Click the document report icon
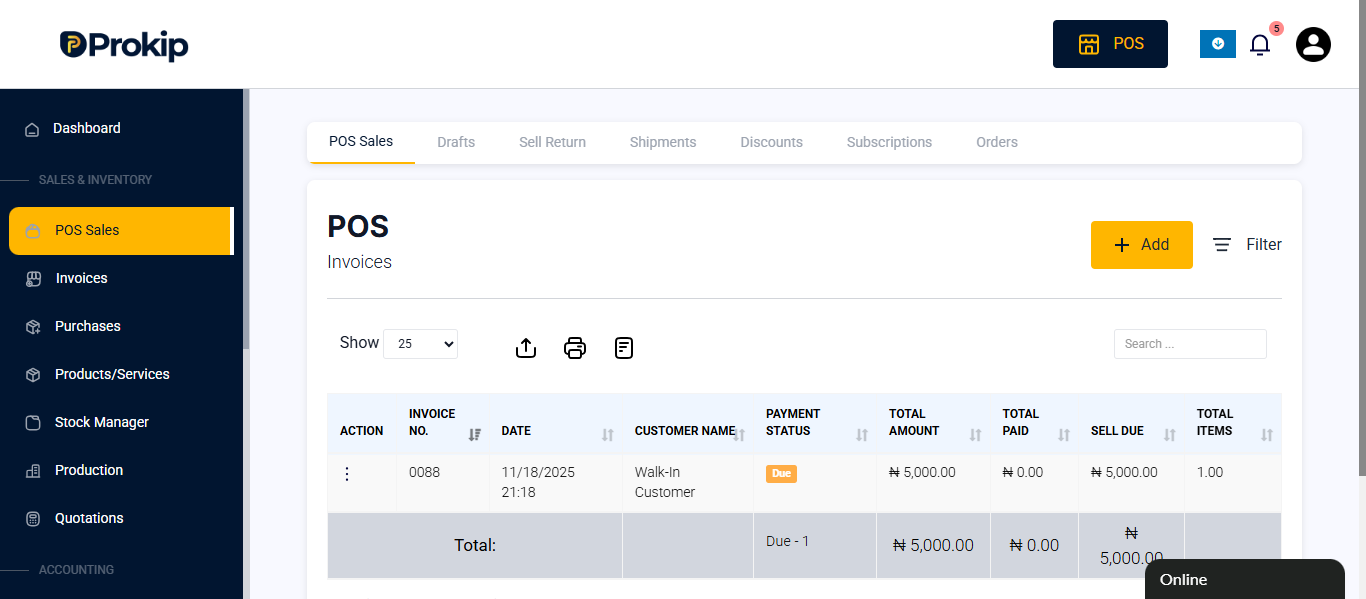Viewport: 1366px width, 599px height. 624,348
